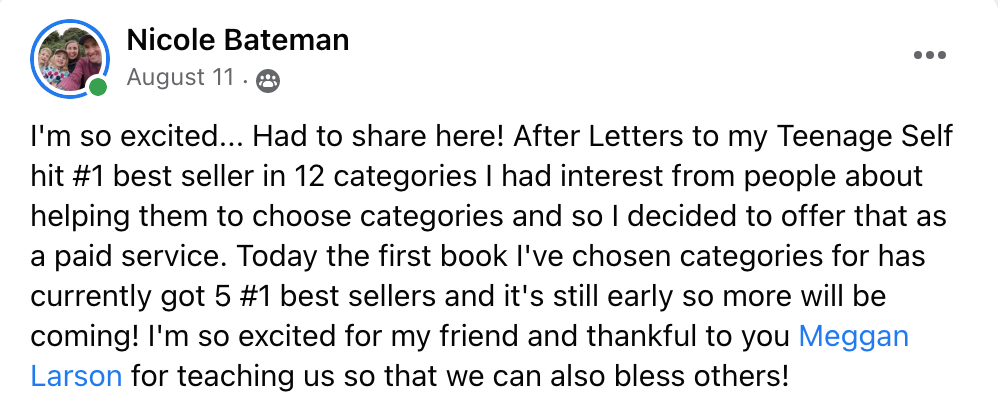Screen dimensions: 998x406
Task: Click the group audience icon beside the date
Action: 268,81
